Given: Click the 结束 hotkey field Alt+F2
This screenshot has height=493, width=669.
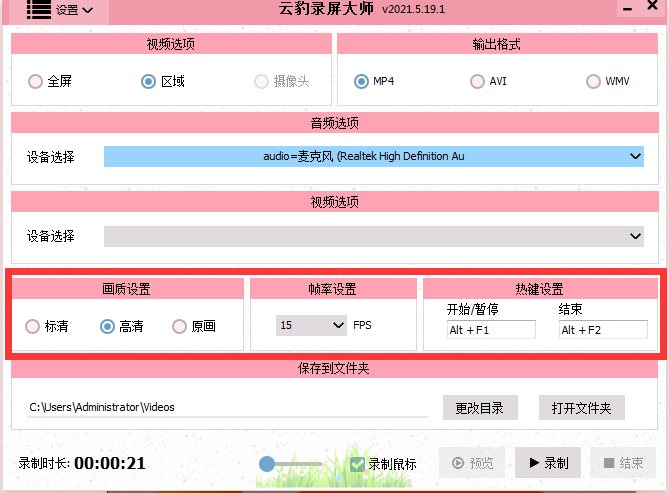Looking at the screenshot, I should (x=603, y=330).
